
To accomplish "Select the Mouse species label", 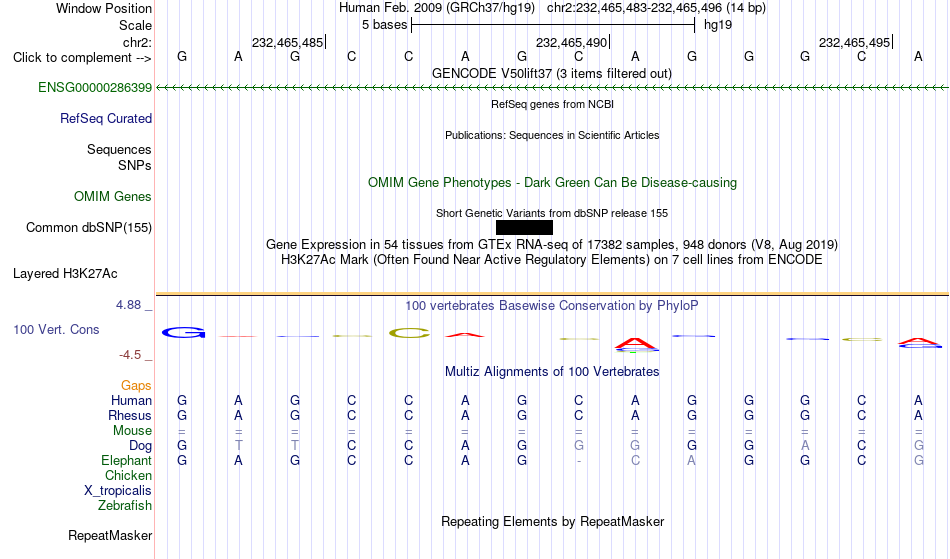I will (x=132, y=431).
